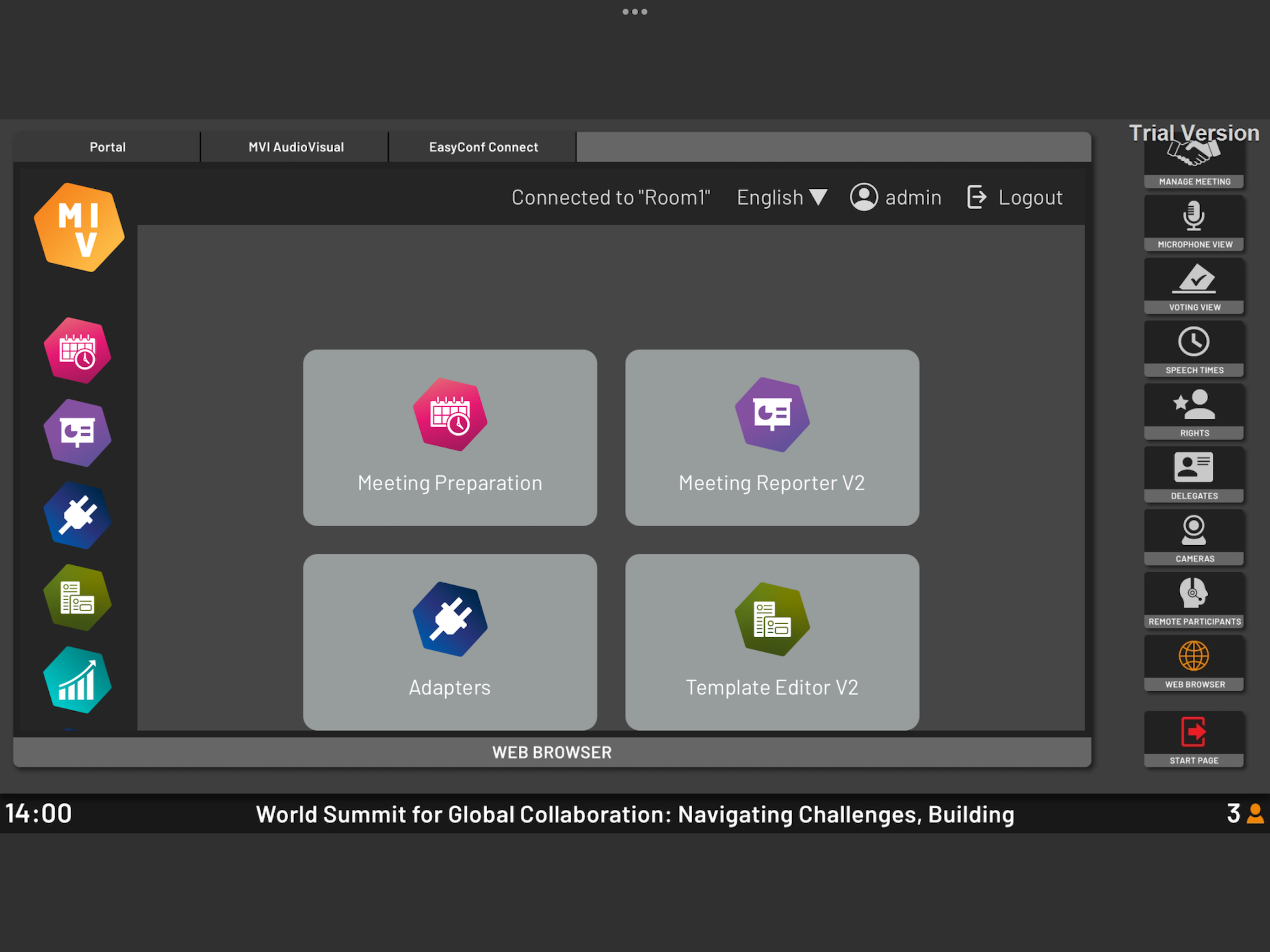The width and height of the screenshot is (1270, 952).
Task: Expand the English language dropdown
Action: tap(782, 198)
